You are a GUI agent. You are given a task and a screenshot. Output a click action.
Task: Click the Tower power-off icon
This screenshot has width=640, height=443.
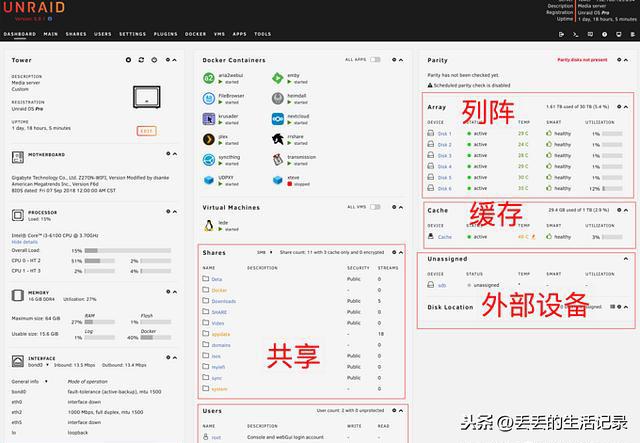coord(154,60)
